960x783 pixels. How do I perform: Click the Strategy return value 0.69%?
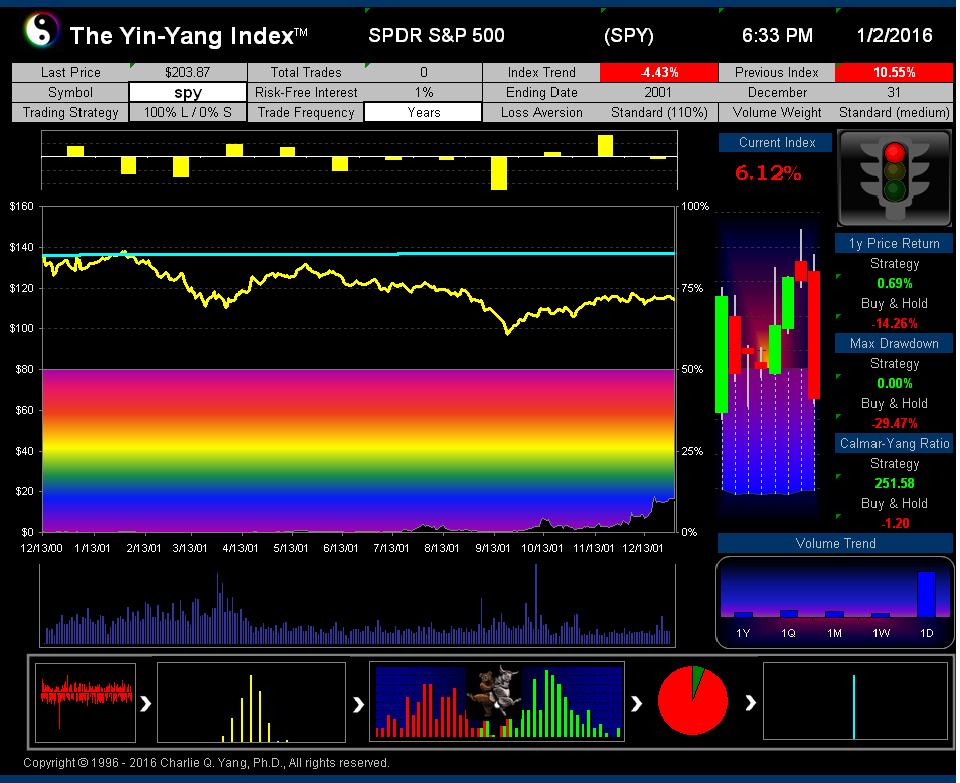tap(894, 283)
